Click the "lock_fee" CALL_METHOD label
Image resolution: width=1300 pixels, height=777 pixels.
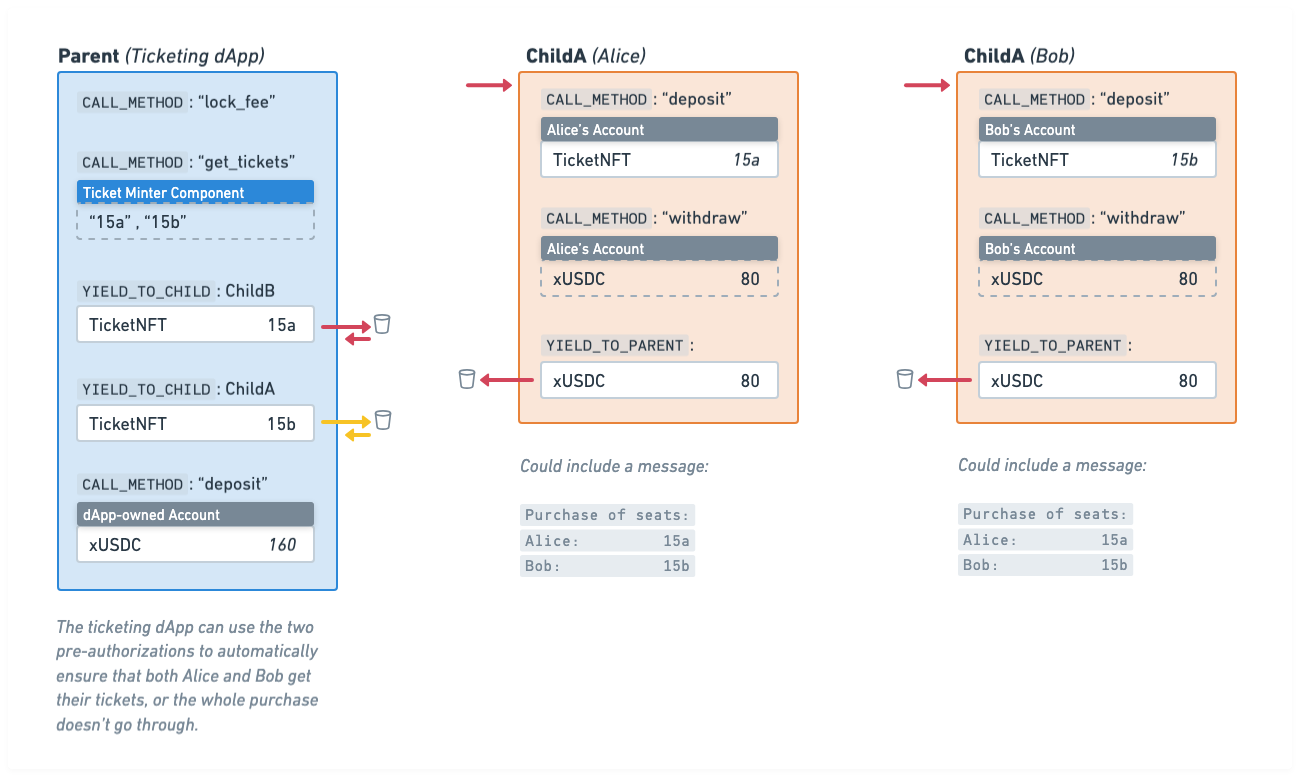[x=179, y=103]
